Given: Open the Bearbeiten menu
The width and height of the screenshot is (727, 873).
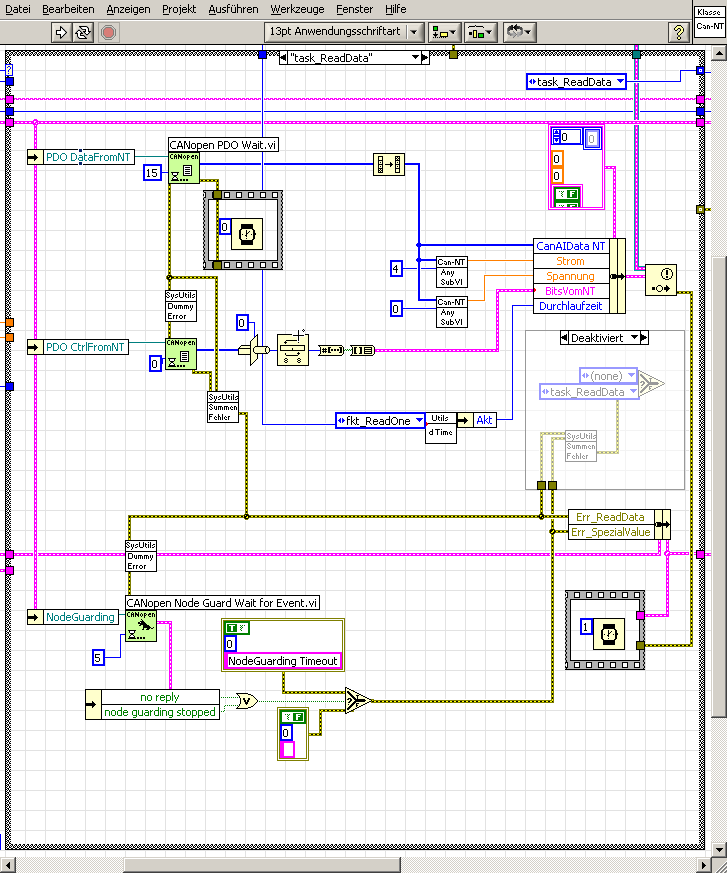Looking at the screenshot, I should (68, 9).
